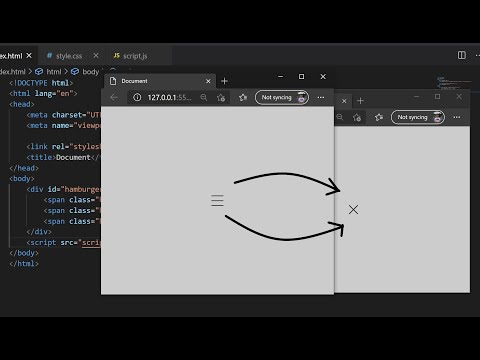The height and width of the screenshot is (360, 480).
Task: Close the tab in the back browser window
Action: point(344,101)
